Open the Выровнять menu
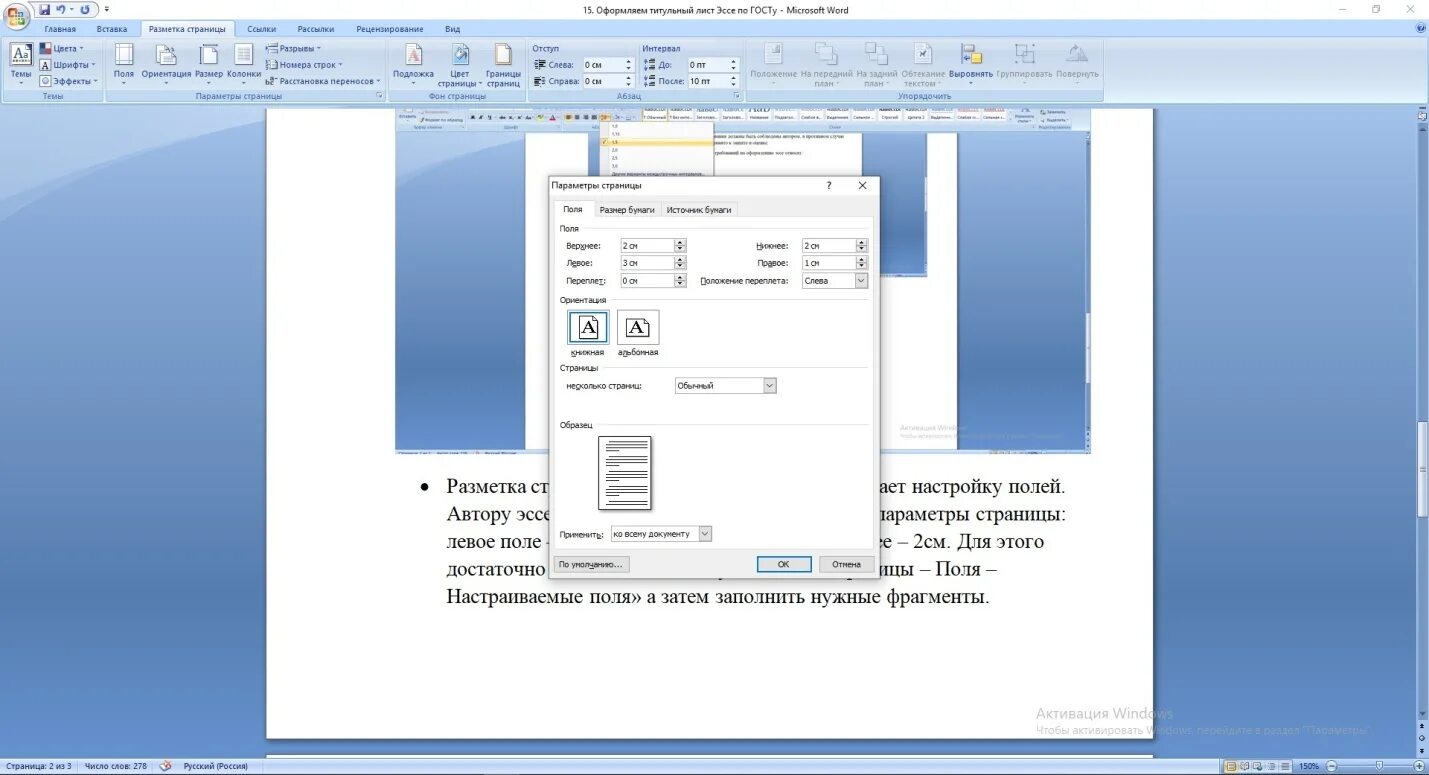The height and width of the screenshot is (775, 1429). coord(971,64)
